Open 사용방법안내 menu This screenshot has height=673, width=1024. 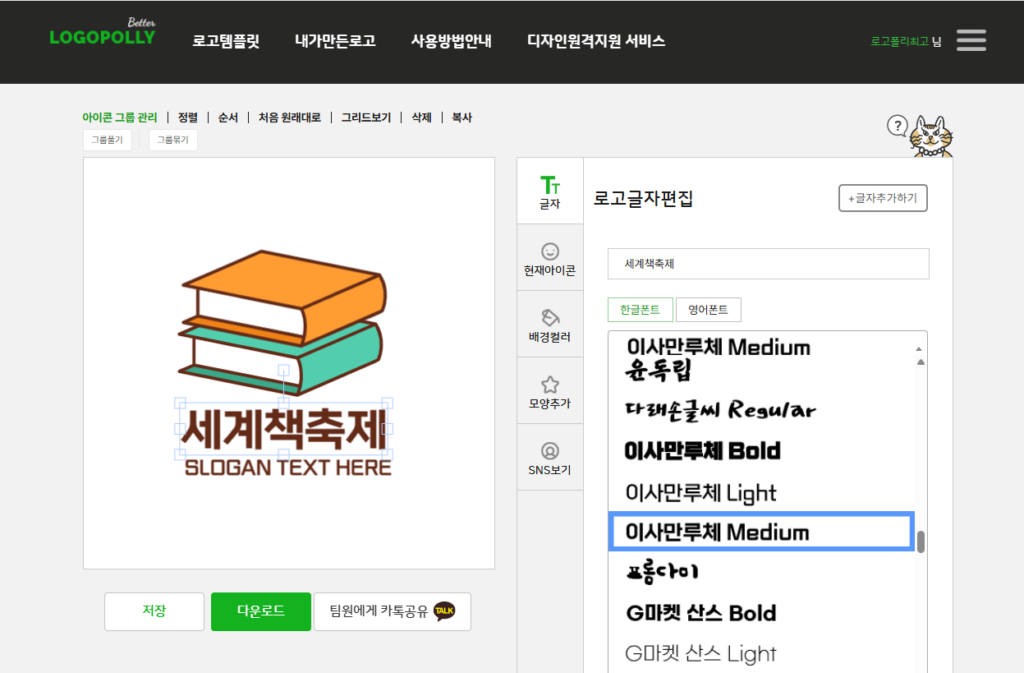[451, 41]
